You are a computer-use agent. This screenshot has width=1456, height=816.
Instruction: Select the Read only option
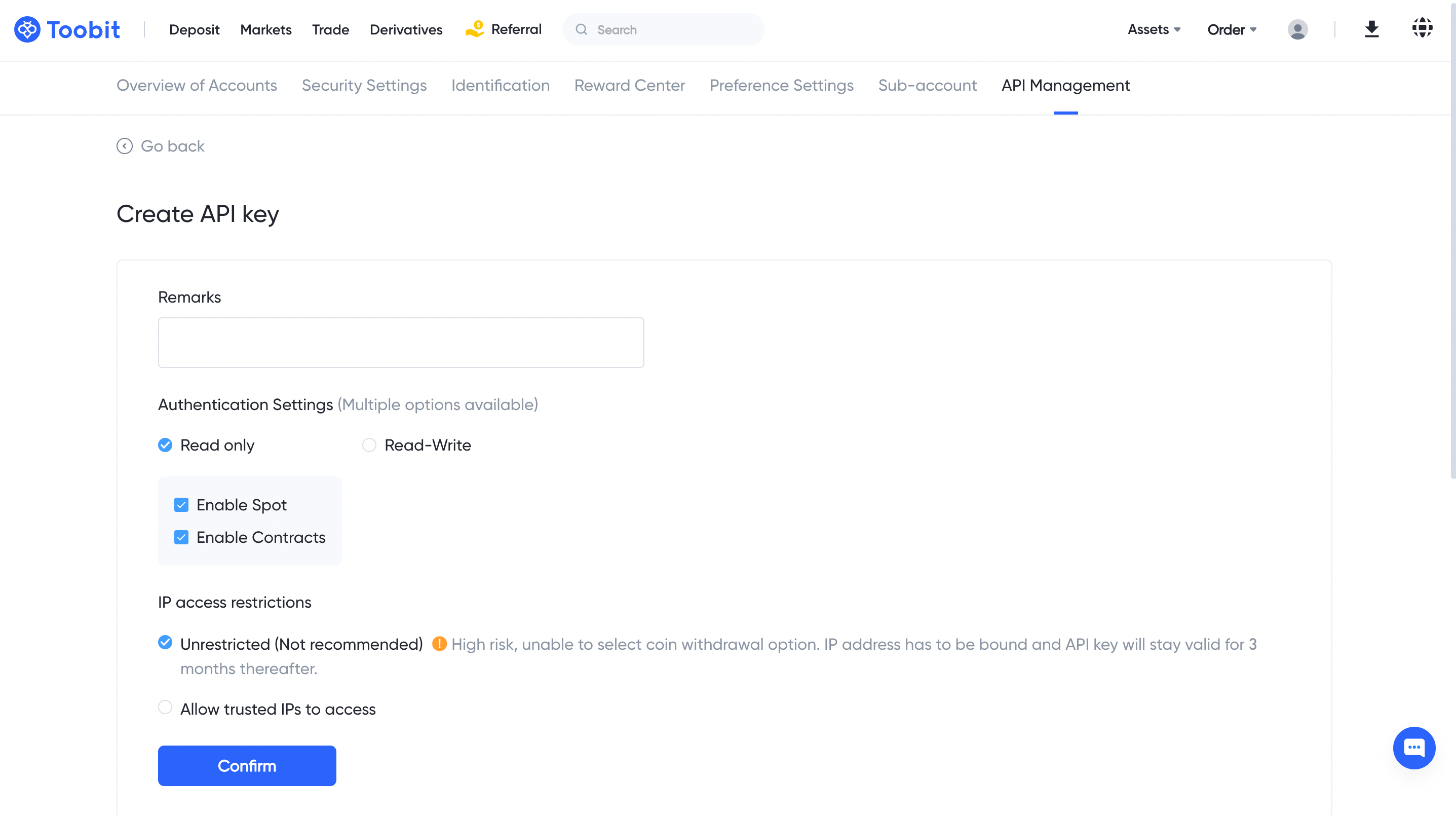point(165,445)
